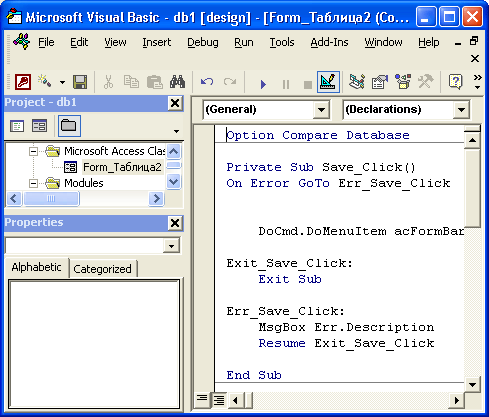Image resolution: width=489 pixels, height=417 pixels.
Task: Open the Properties Window toolbar icon
Action: point(380,82)
